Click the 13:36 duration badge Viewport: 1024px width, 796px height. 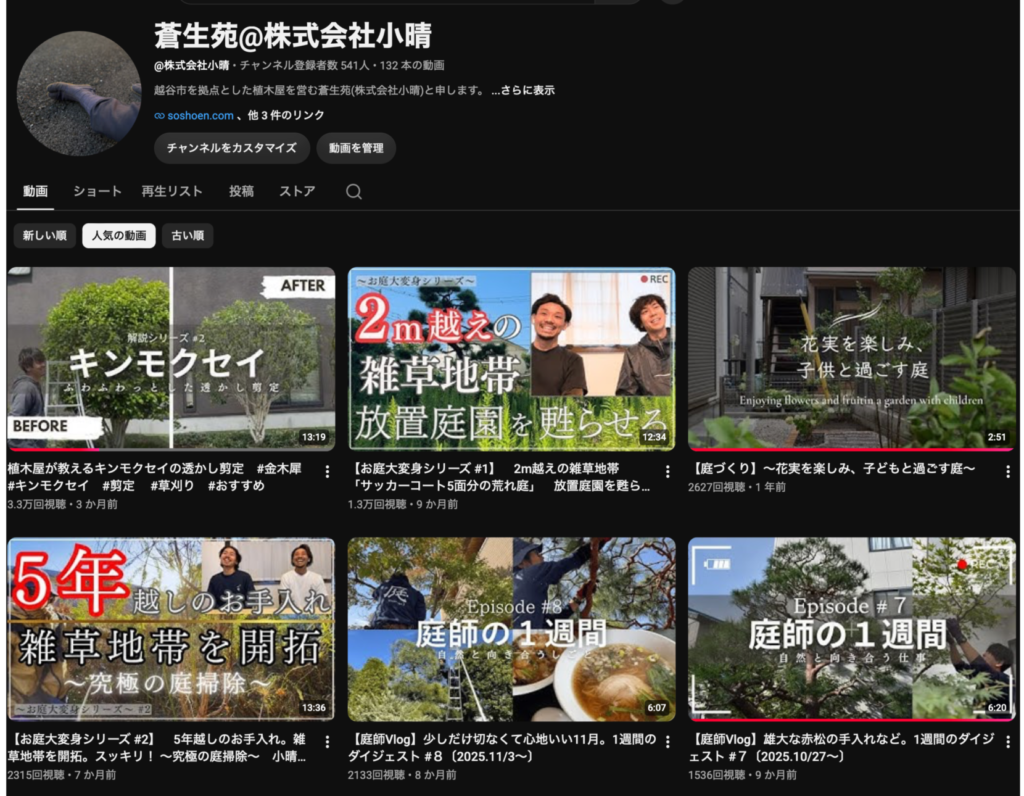(313, 707)
